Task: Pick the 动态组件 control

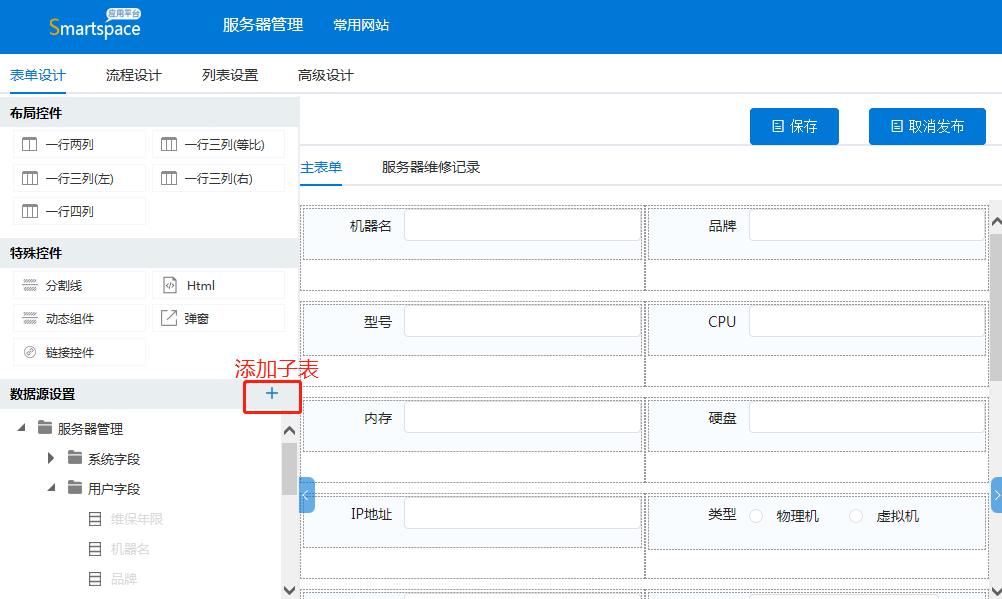Action: pyautogui.click(x=79, y=318)
